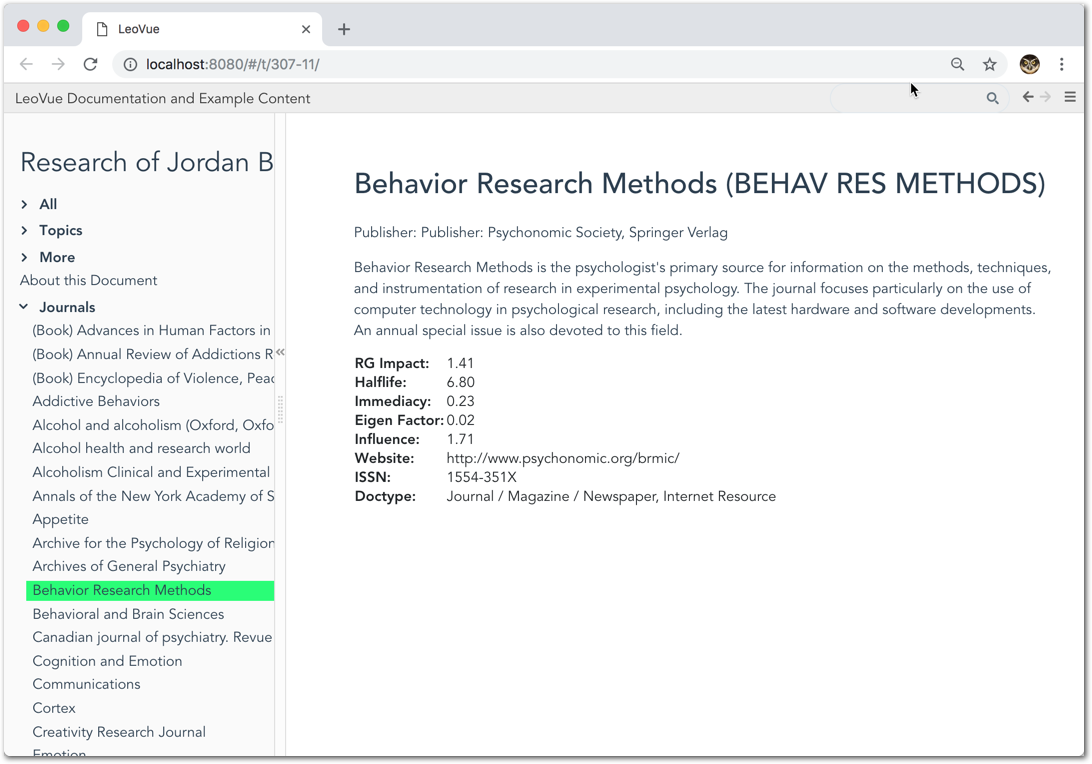Select Creativity Research Journal

119,732
